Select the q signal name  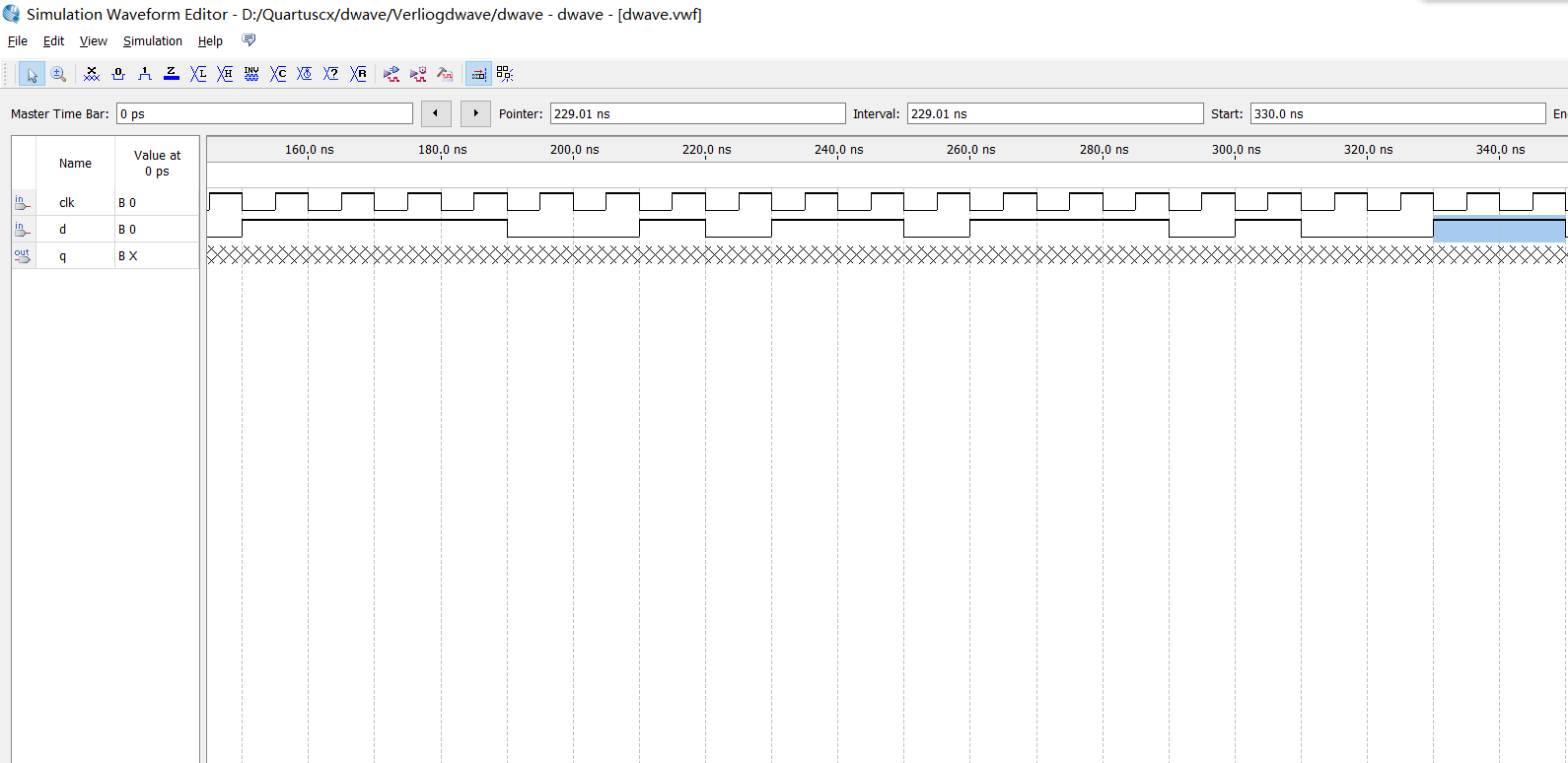(63, 256)
